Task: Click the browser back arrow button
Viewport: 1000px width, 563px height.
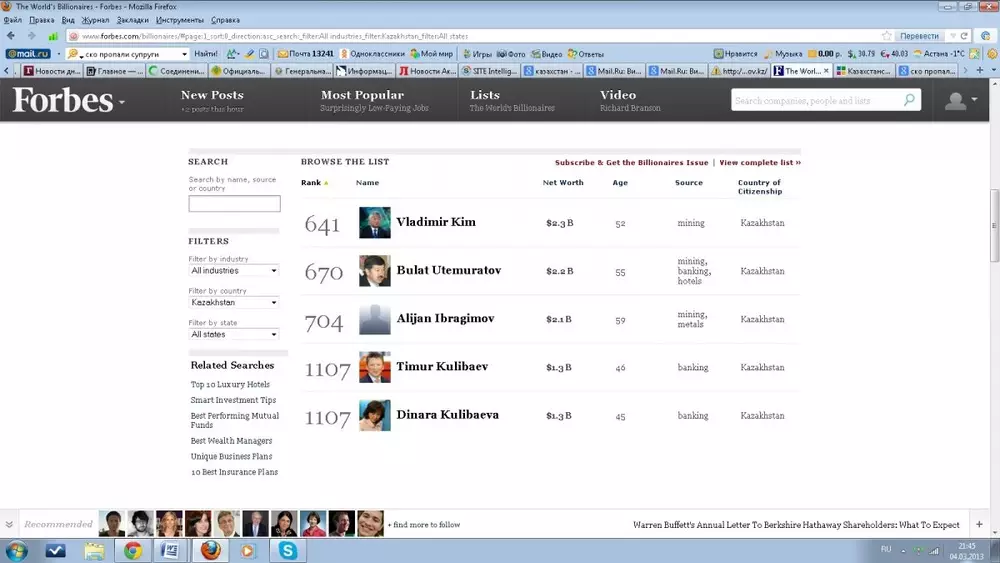Action: coord(12,36)
